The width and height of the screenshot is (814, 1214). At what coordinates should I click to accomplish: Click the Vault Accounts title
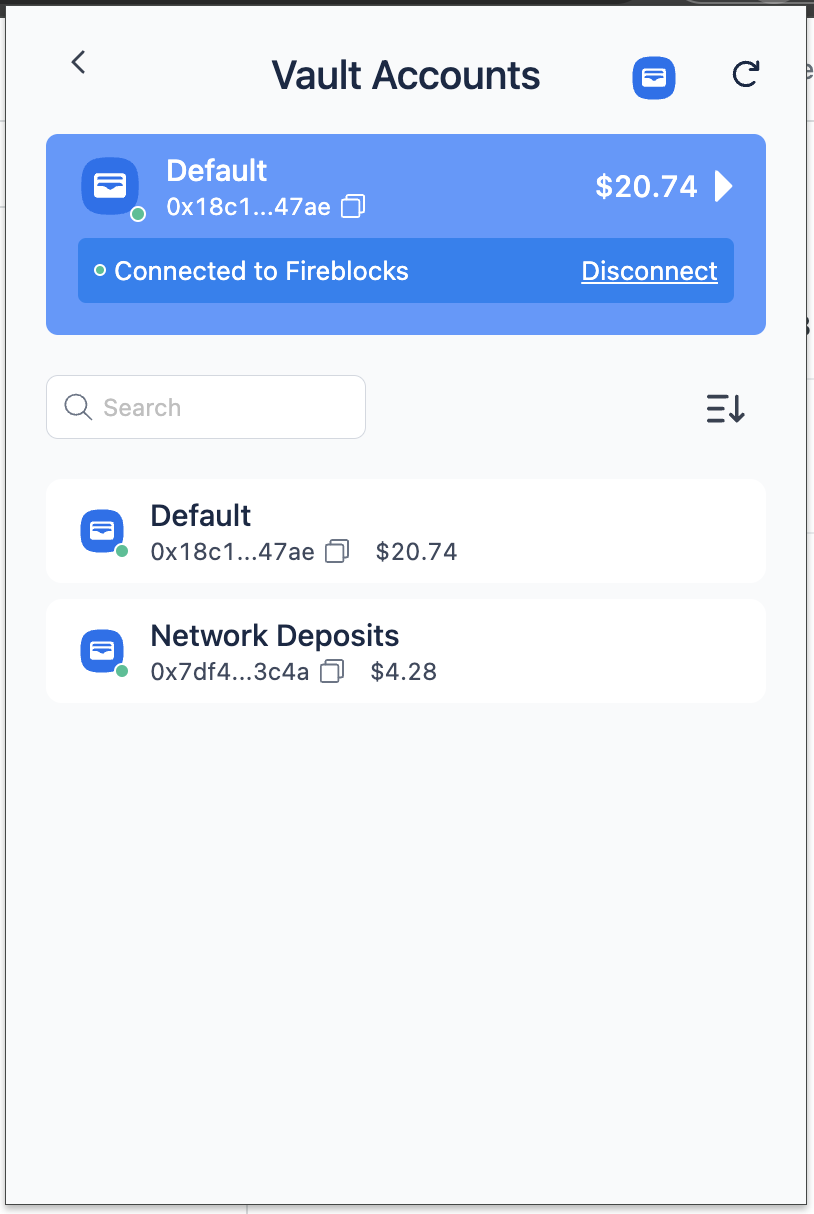(406, 75)
